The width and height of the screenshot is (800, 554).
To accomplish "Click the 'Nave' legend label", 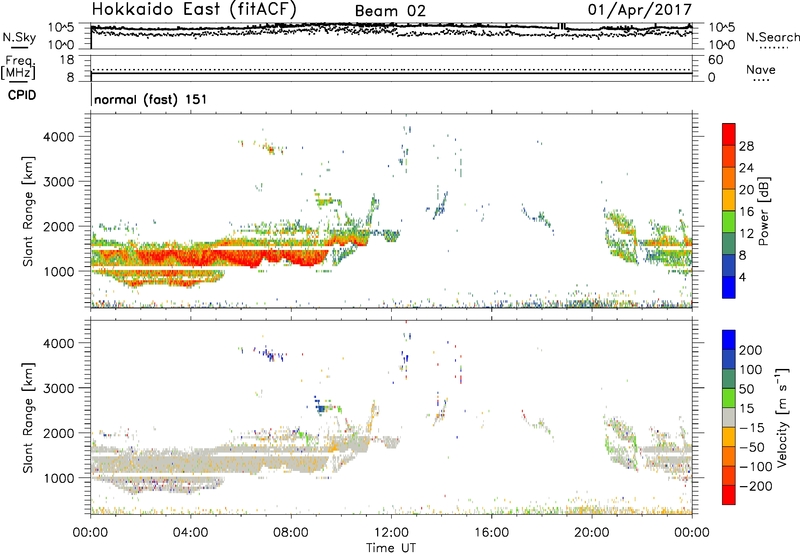I will pos(760,69).
